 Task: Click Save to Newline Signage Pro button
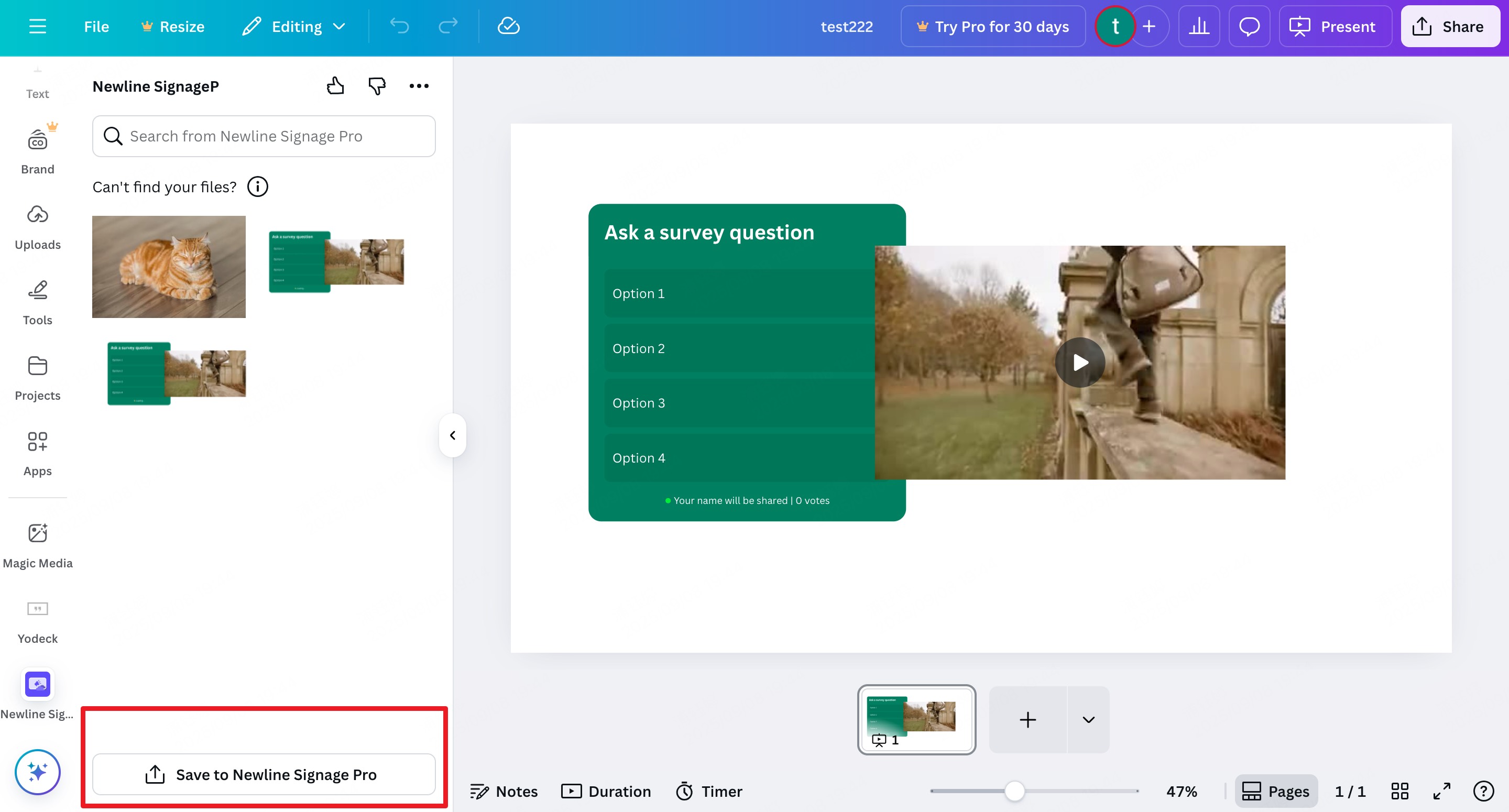tap(264, 774)
